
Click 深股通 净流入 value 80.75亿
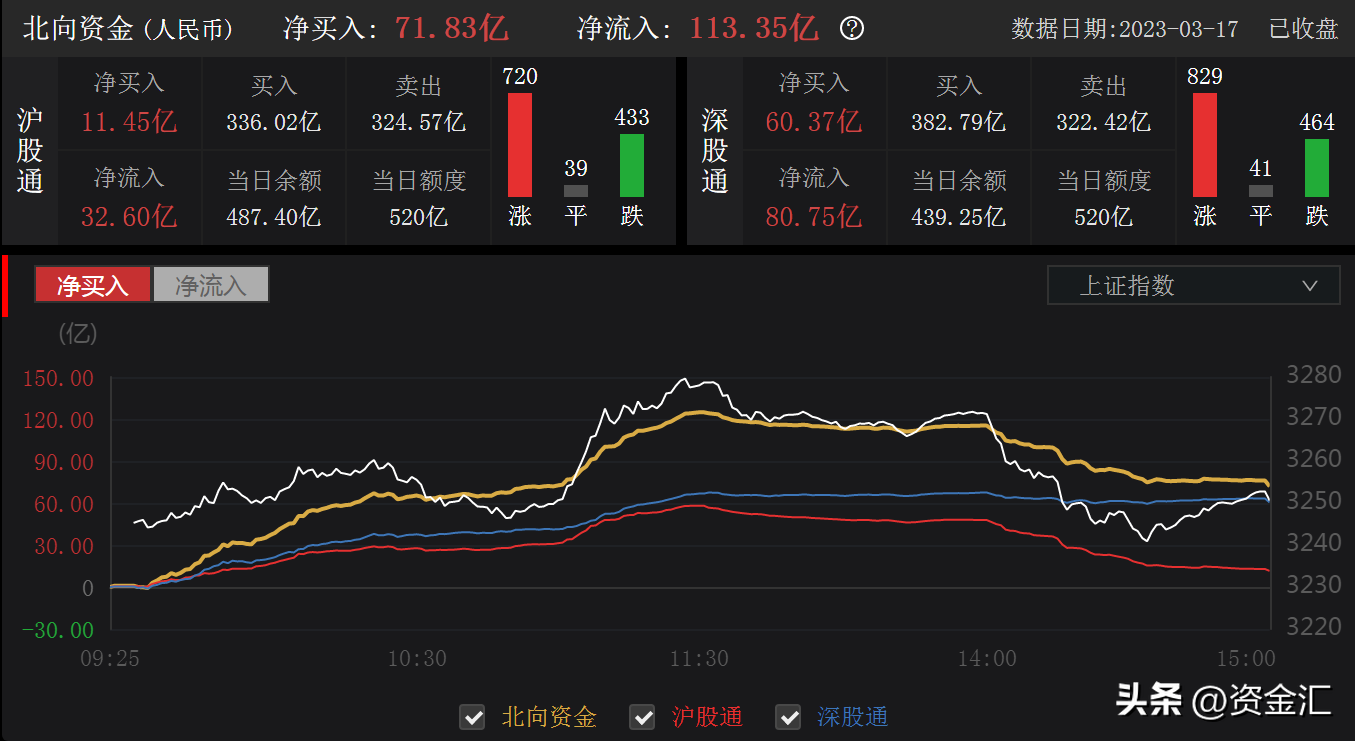click(x=814, y=215)
